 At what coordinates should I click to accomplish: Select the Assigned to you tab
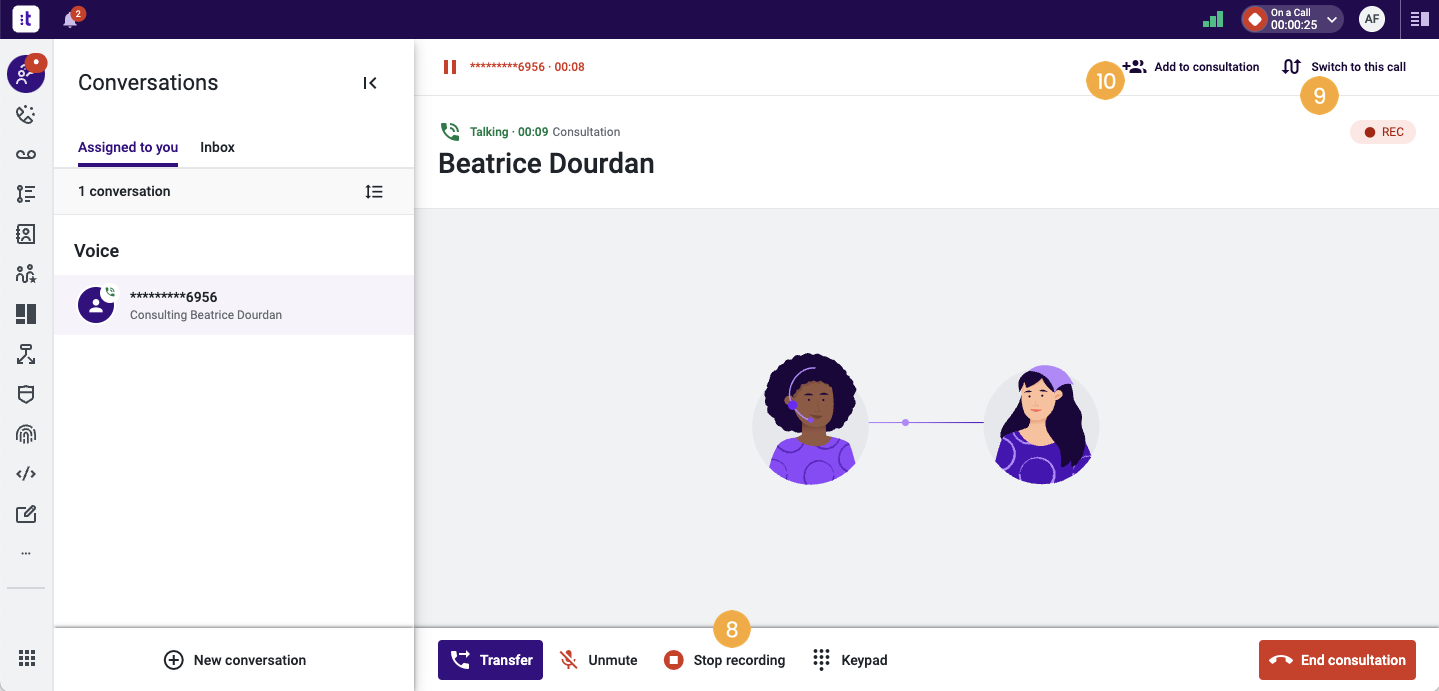point(128,147)
